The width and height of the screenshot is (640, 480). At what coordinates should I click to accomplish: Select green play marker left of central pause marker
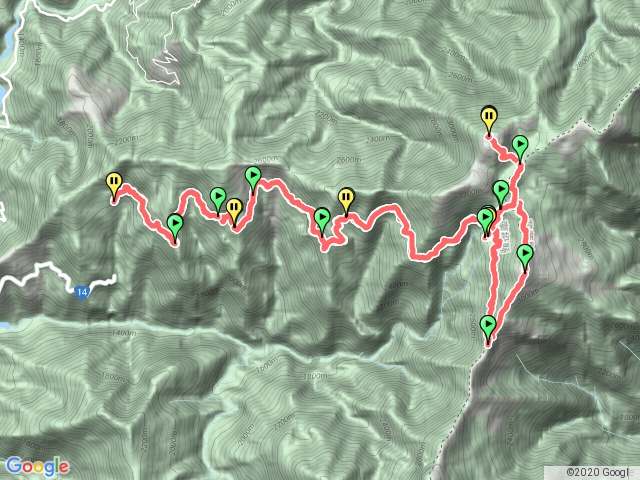click(x=322, y=219)
